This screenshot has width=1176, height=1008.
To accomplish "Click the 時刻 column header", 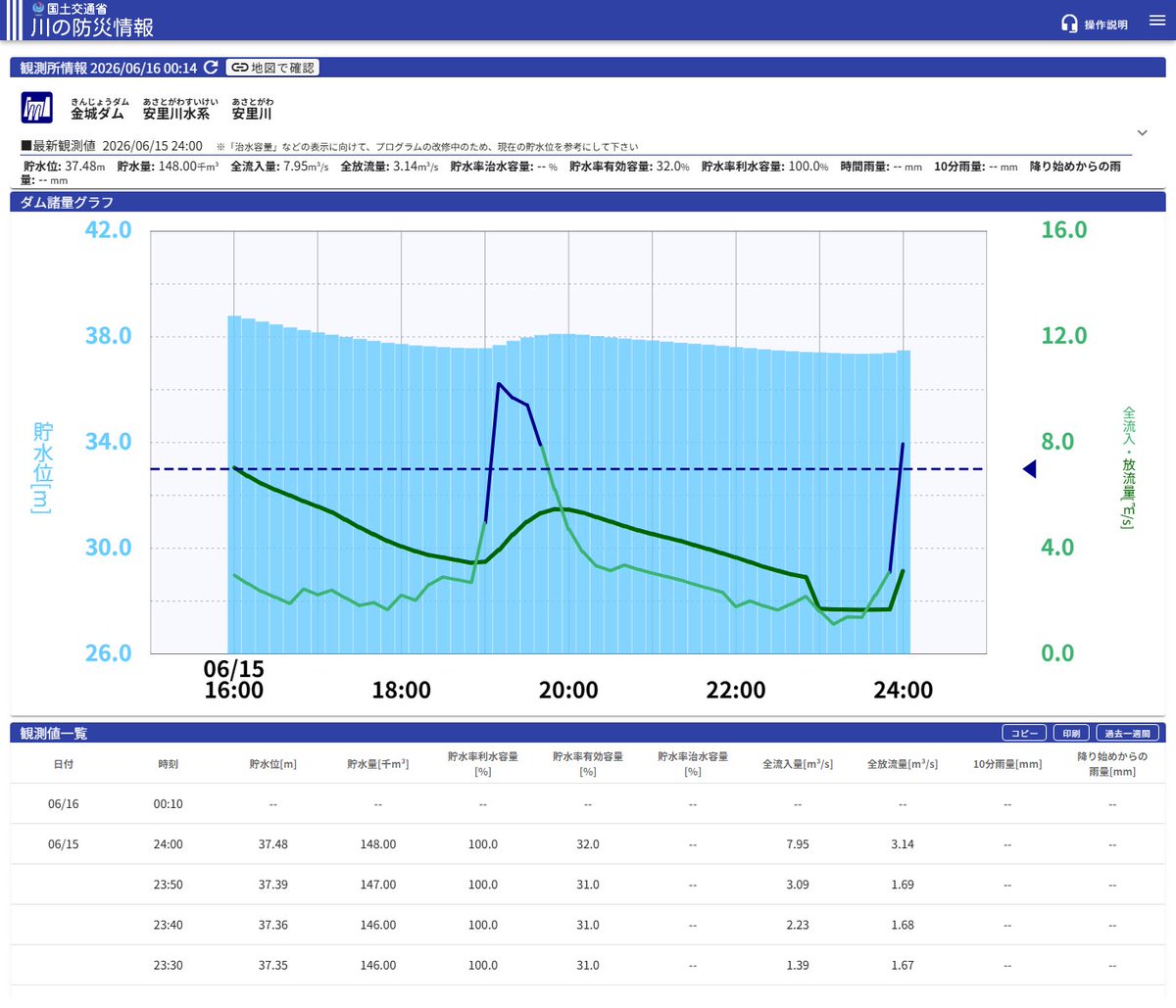I will [x=168, y=764].
